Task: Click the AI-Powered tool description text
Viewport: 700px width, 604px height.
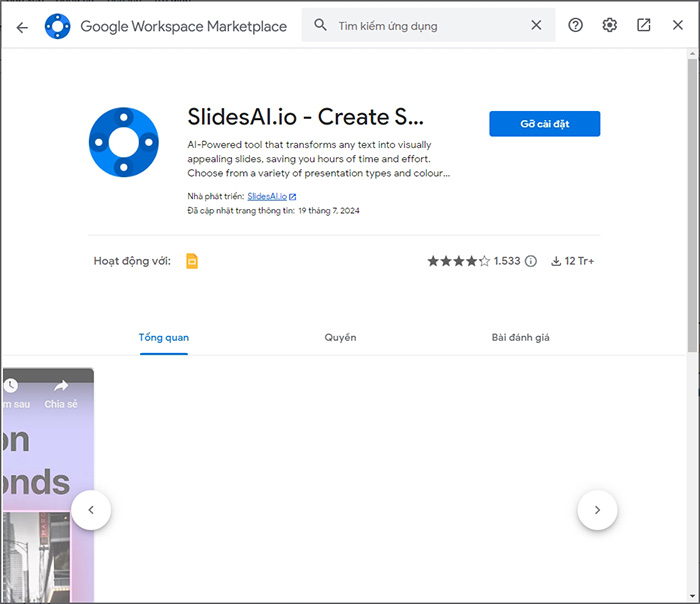Action: click(319, 159)
